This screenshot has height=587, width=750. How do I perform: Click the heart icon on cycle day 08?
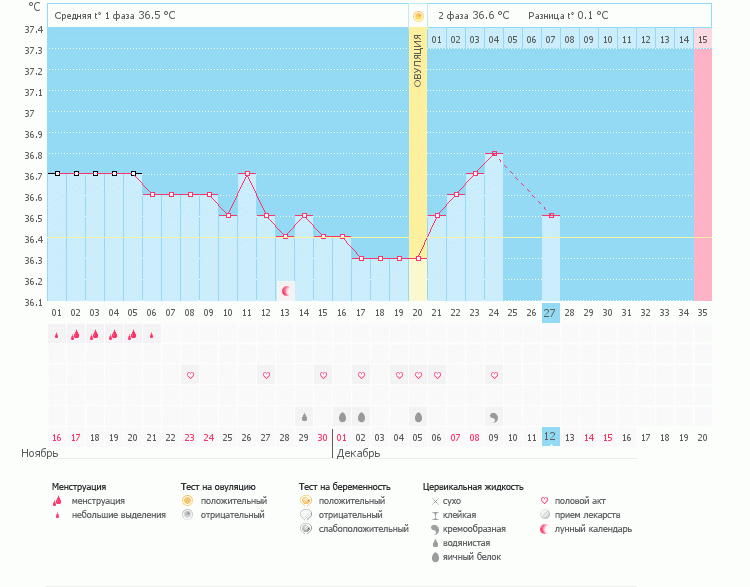tap(190, 375)
